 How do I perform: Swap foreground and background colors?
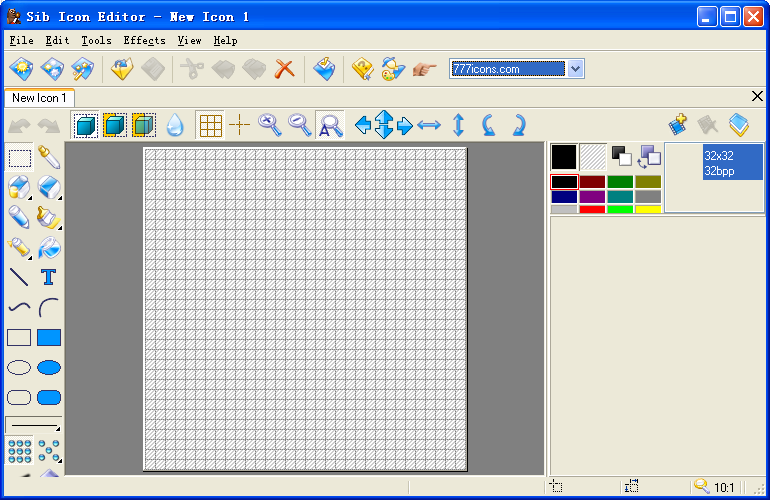649,157
